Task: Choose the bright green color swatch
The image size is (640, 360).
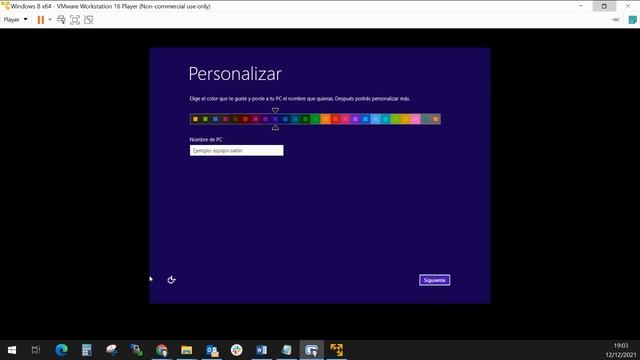Action: coord(316,119)
